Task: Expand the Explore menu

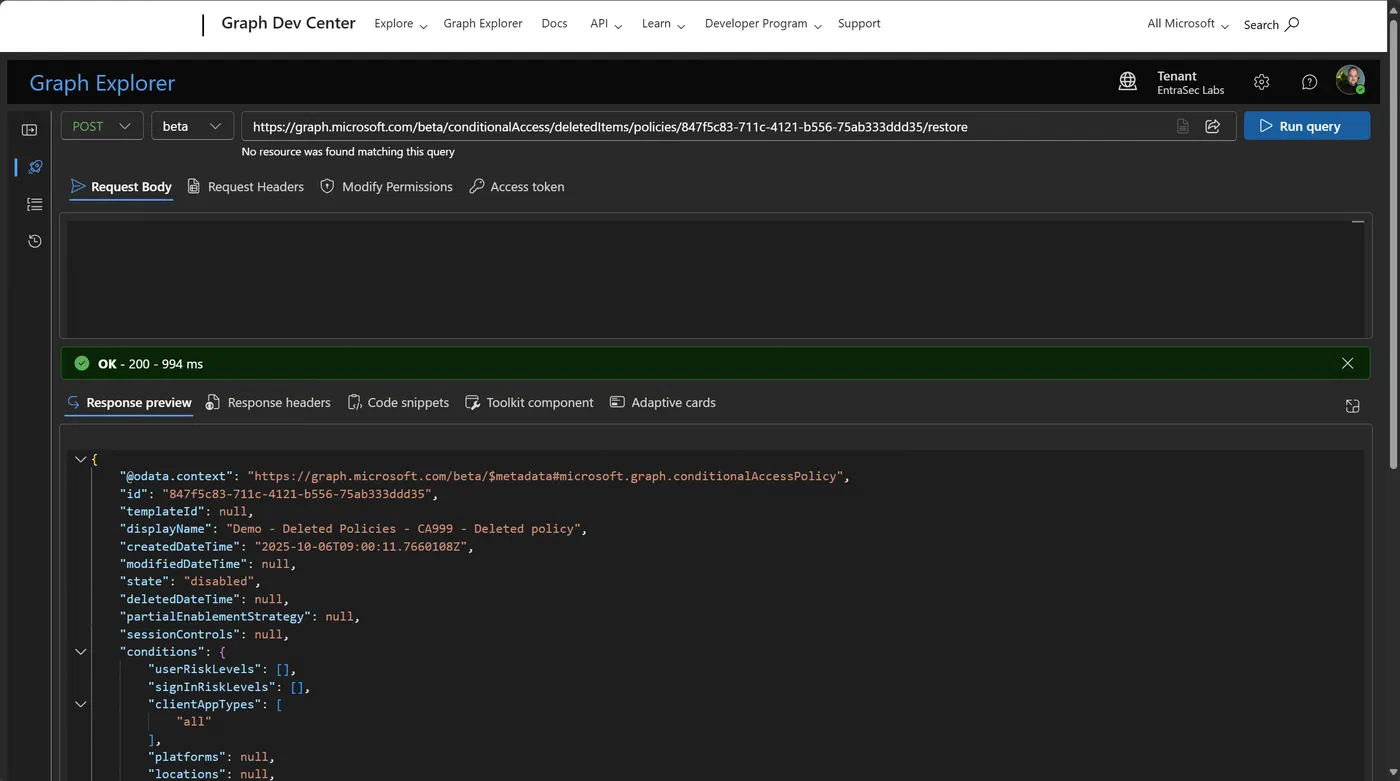Action: point(401,24)
